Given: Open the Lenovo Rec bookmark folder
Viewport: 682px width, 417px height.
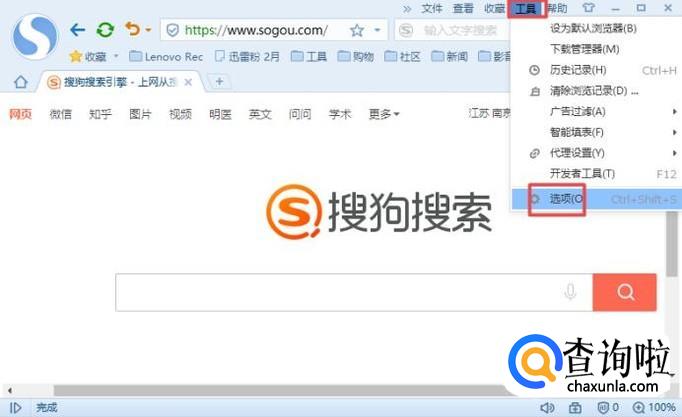Looking at the screenshot, I should (x=166, y=57).
